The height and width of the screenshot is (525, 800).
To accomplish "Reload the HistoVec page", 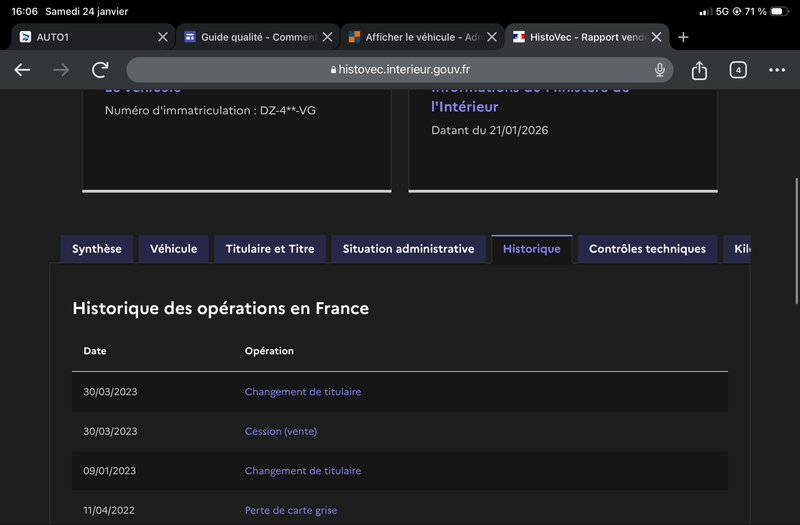I will click(x=100, y=70).
